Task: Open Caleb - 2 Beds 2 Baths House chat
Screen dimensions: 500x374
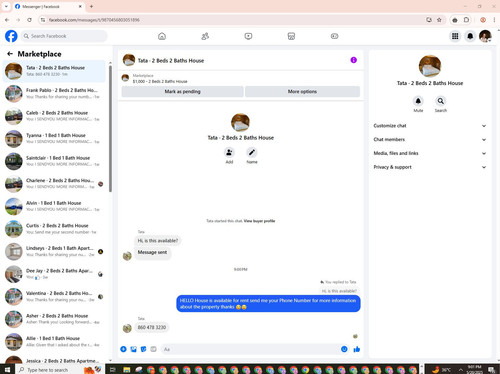Action: (x=54, y=116)
